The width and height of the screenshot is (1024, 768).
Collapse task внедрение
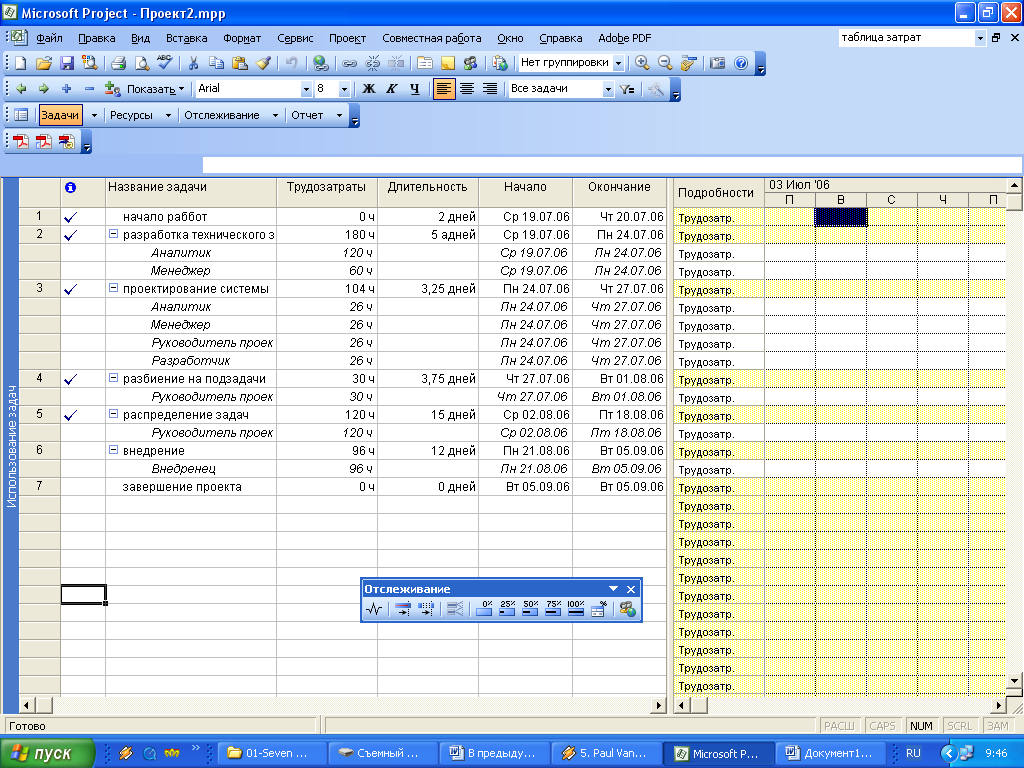point(113,449)
